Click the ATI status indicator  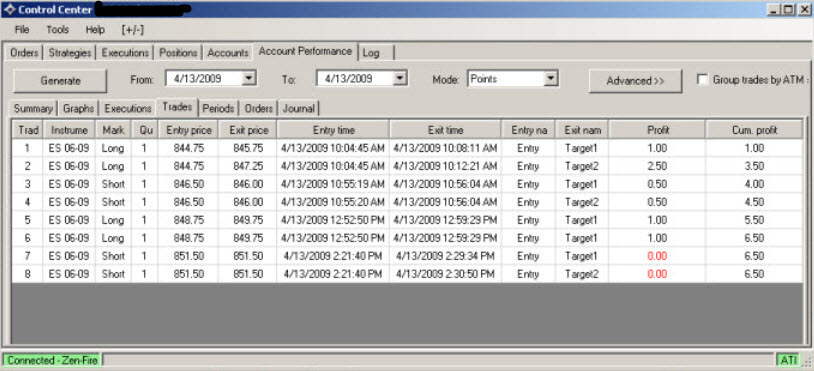coord(788,360)
